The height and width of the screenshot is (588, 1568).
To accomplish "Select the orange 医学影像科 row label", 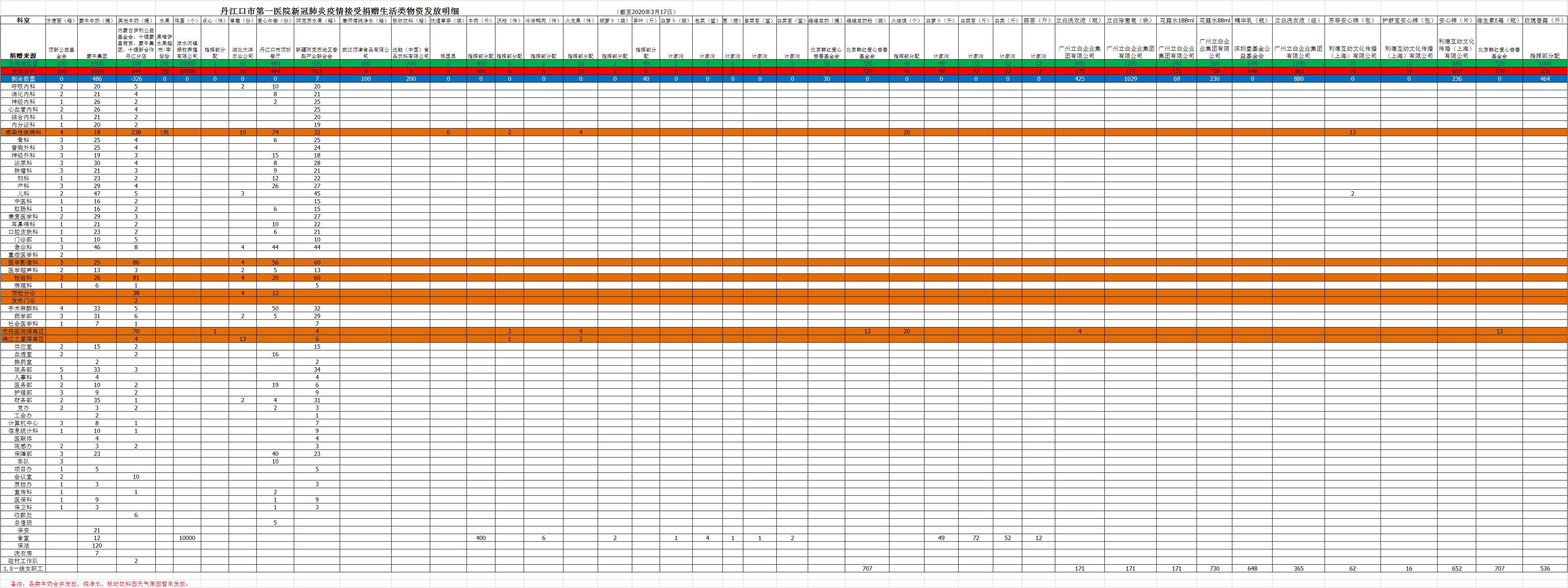I will [x=23, y=262].
